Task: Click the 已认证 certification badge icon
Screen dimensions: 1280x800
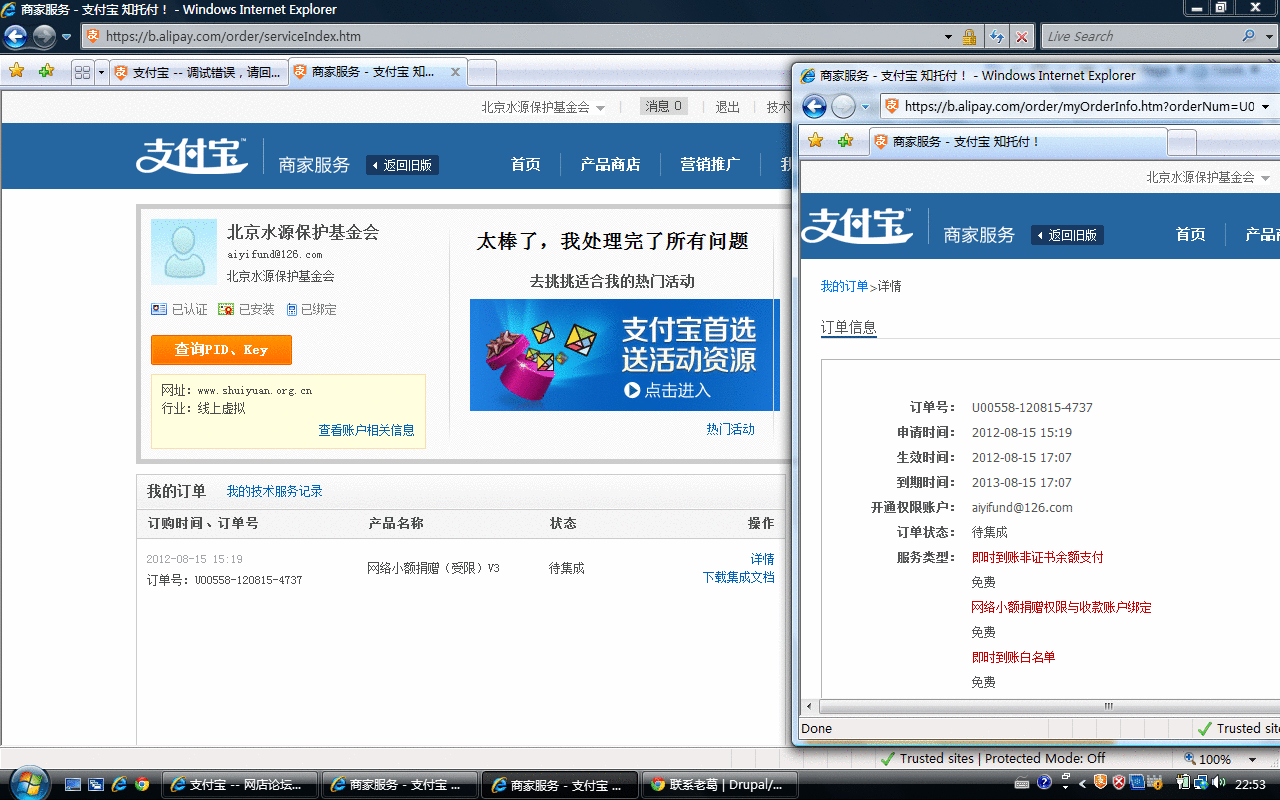Action: 159,309
